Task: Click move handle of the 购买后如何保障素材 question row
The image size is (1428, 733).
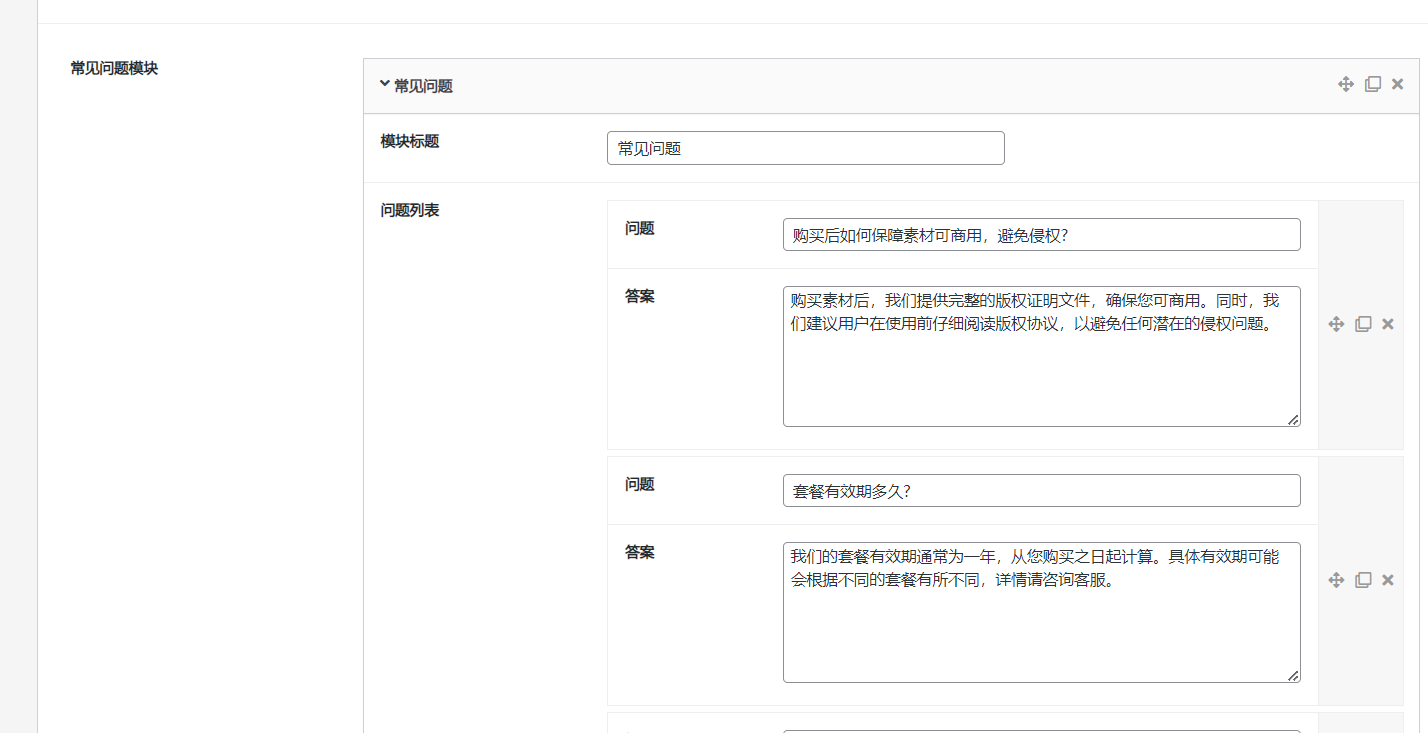Action: tap(1336, 324)
